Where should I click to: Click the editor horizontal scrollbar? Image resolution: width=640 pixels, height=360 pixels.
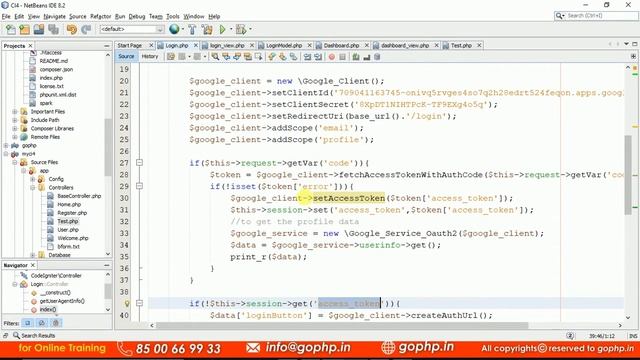click(x=343, y=325)
